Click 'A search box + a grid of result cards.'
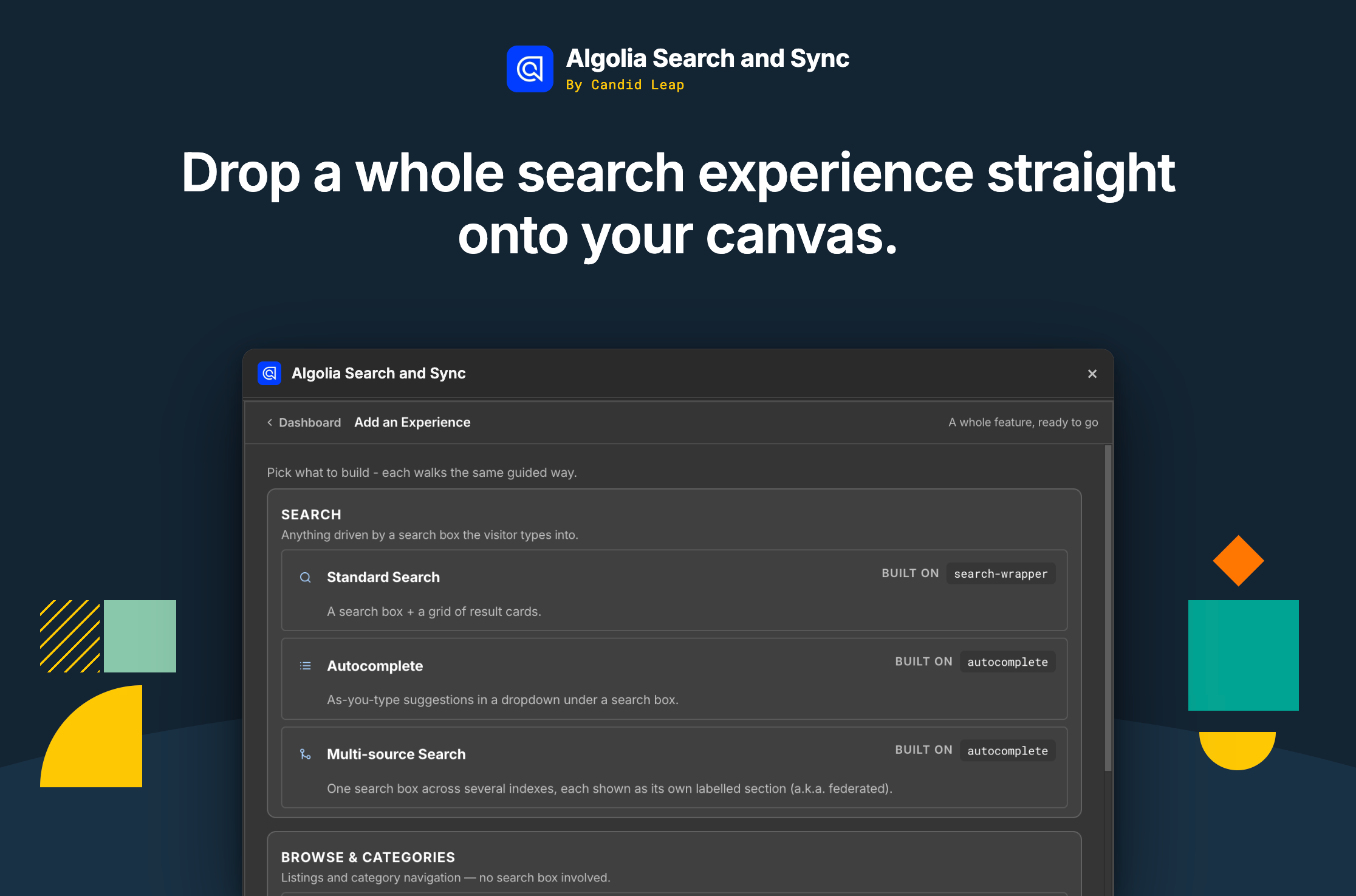The height and width of the screenshot is (896, 1356). tap(434, 611)
